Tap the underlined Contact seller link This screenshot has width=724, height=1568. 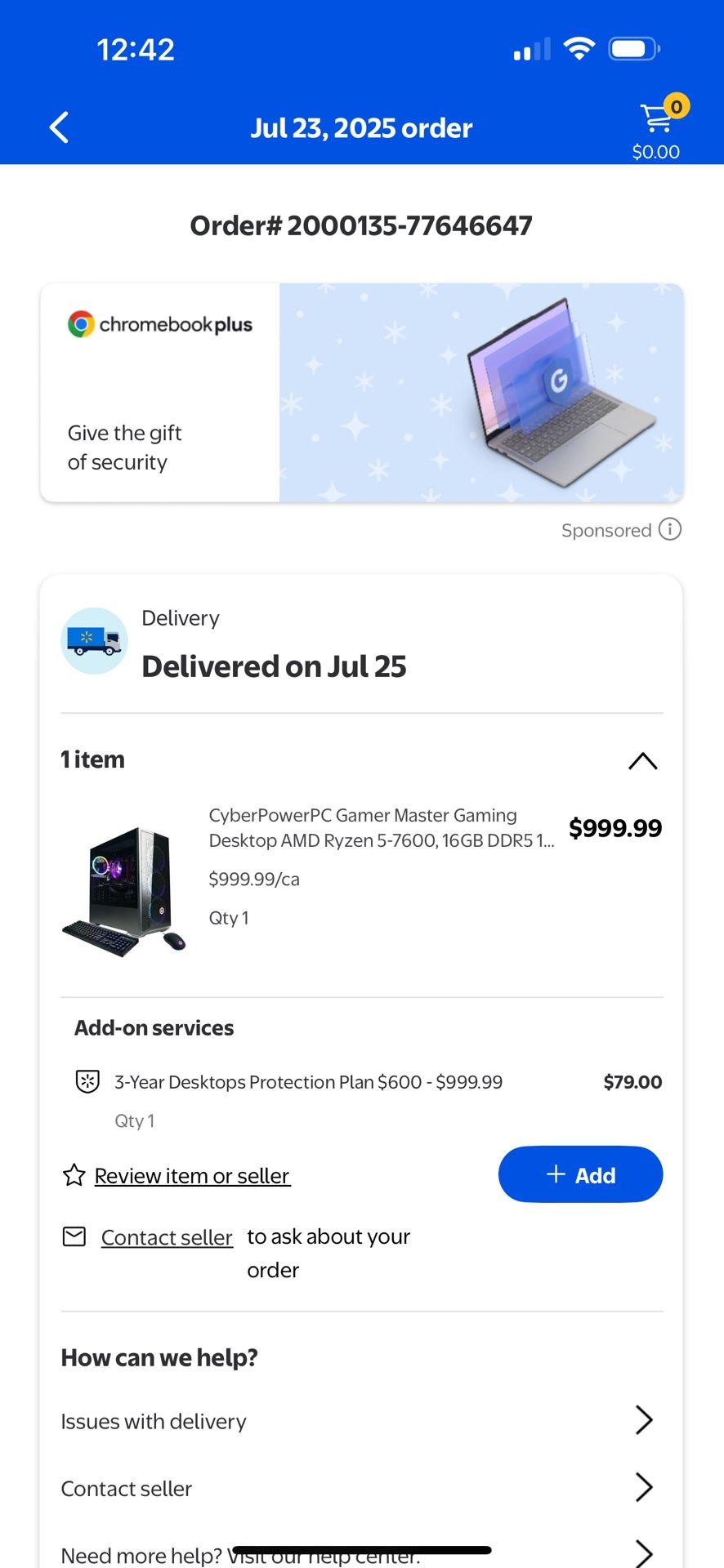pyautogui.click(x=167, y=1238)
